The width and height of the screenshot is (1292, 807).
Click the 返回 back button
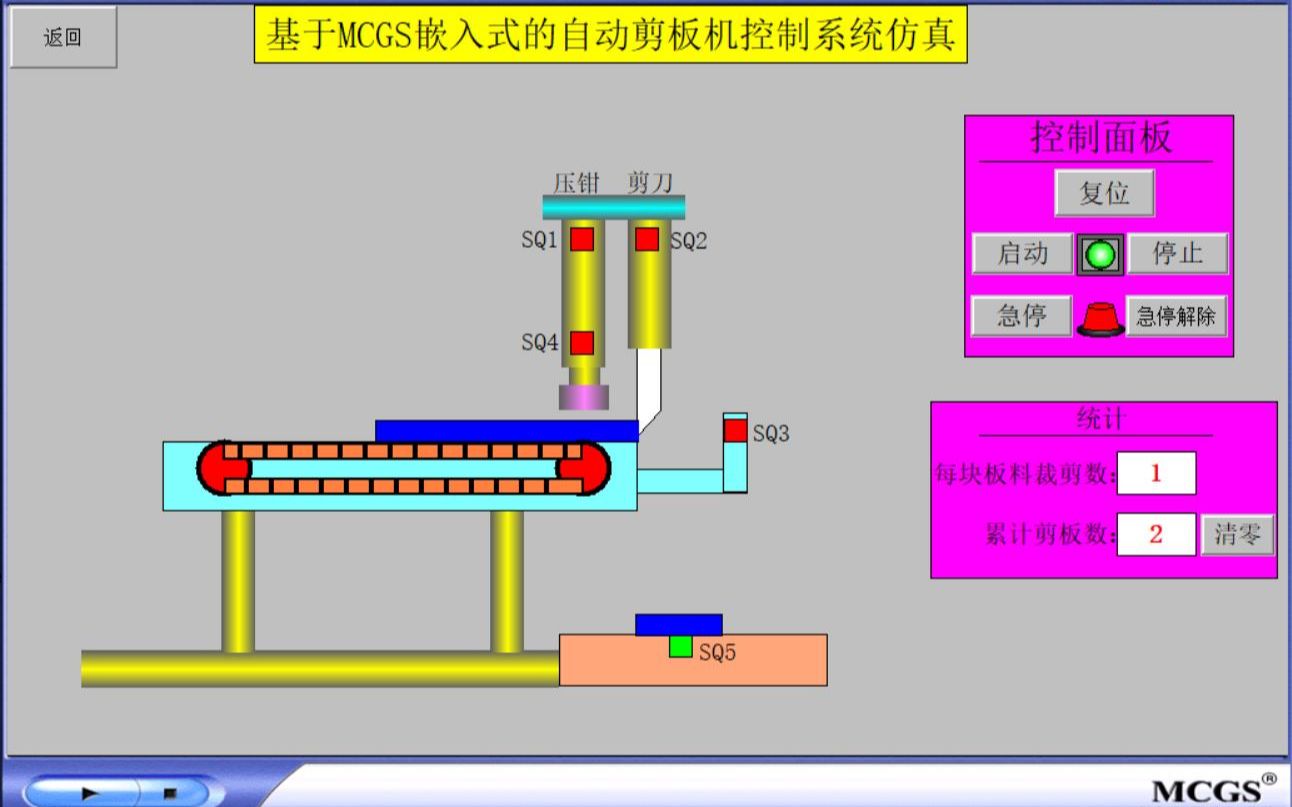point(62,37)
